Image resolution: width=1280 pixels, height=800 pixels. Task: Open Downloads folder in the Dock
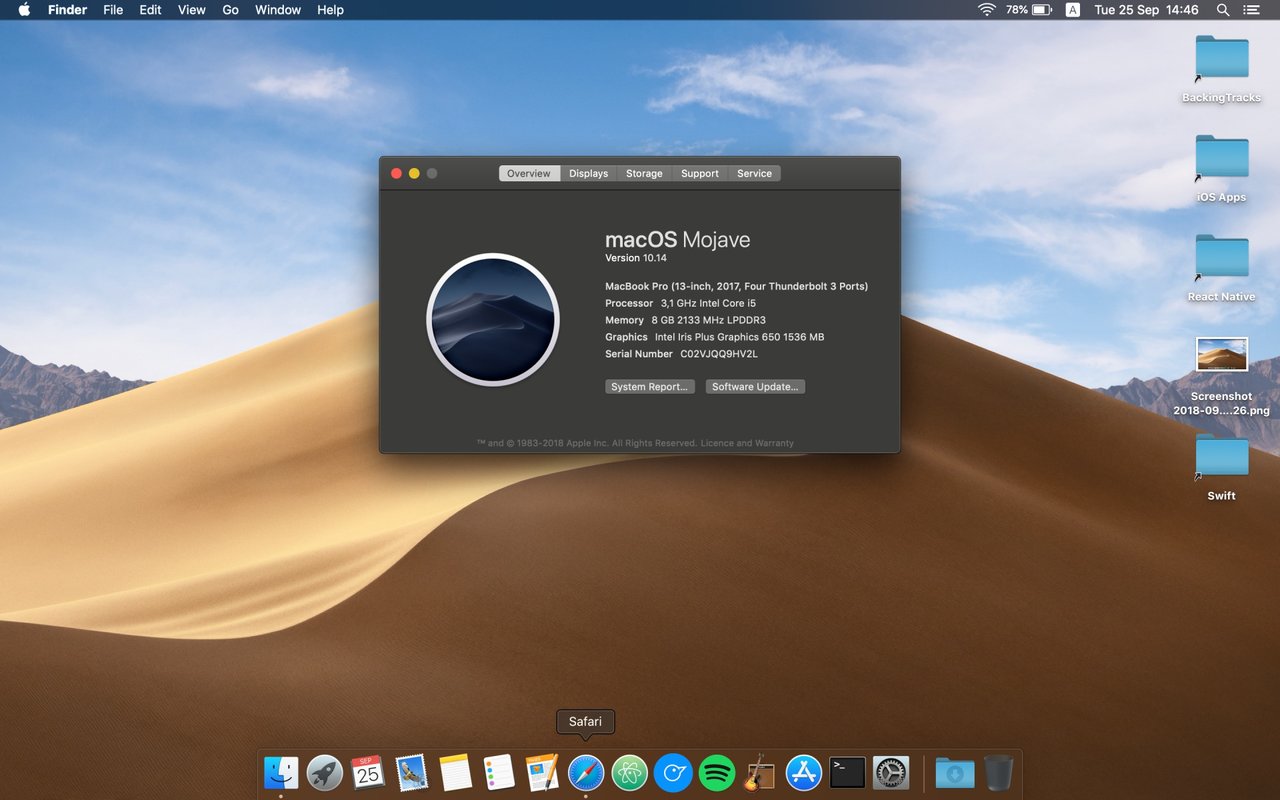955,772
